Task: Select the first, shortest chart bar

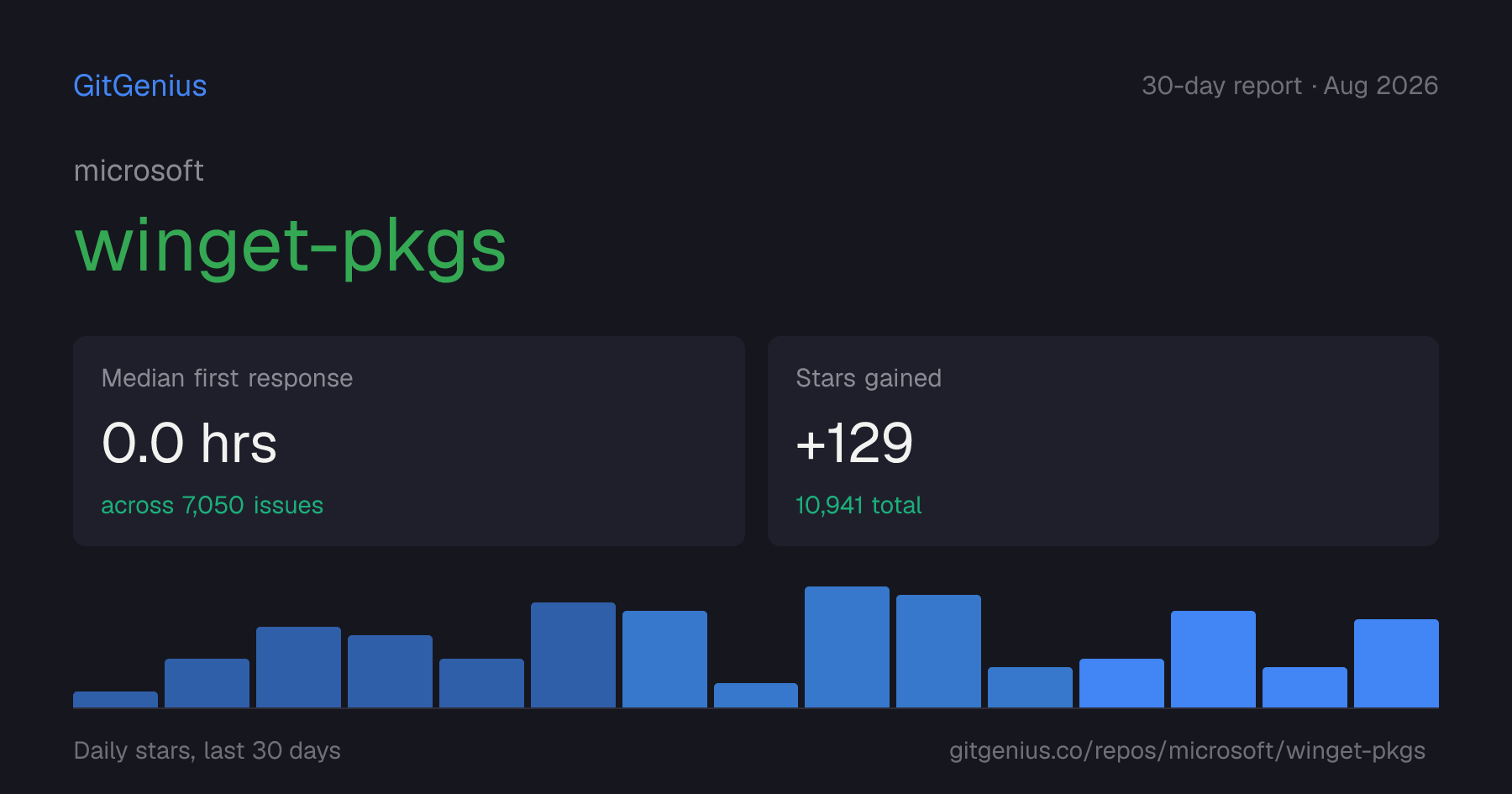Action: (x=115, y=699)
